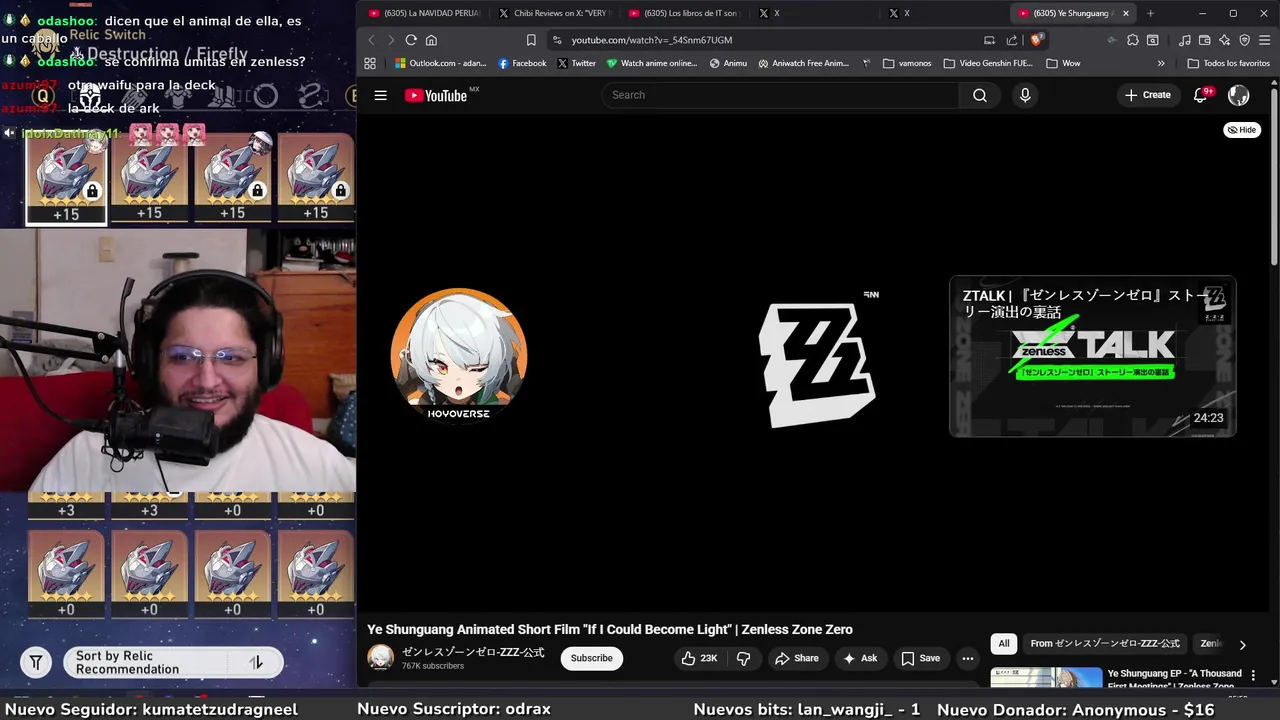1280x720 pixels.
Task: Select the From ゼンレスゾーンゼロ-ZZZ chip
Action: [1105, 644]
